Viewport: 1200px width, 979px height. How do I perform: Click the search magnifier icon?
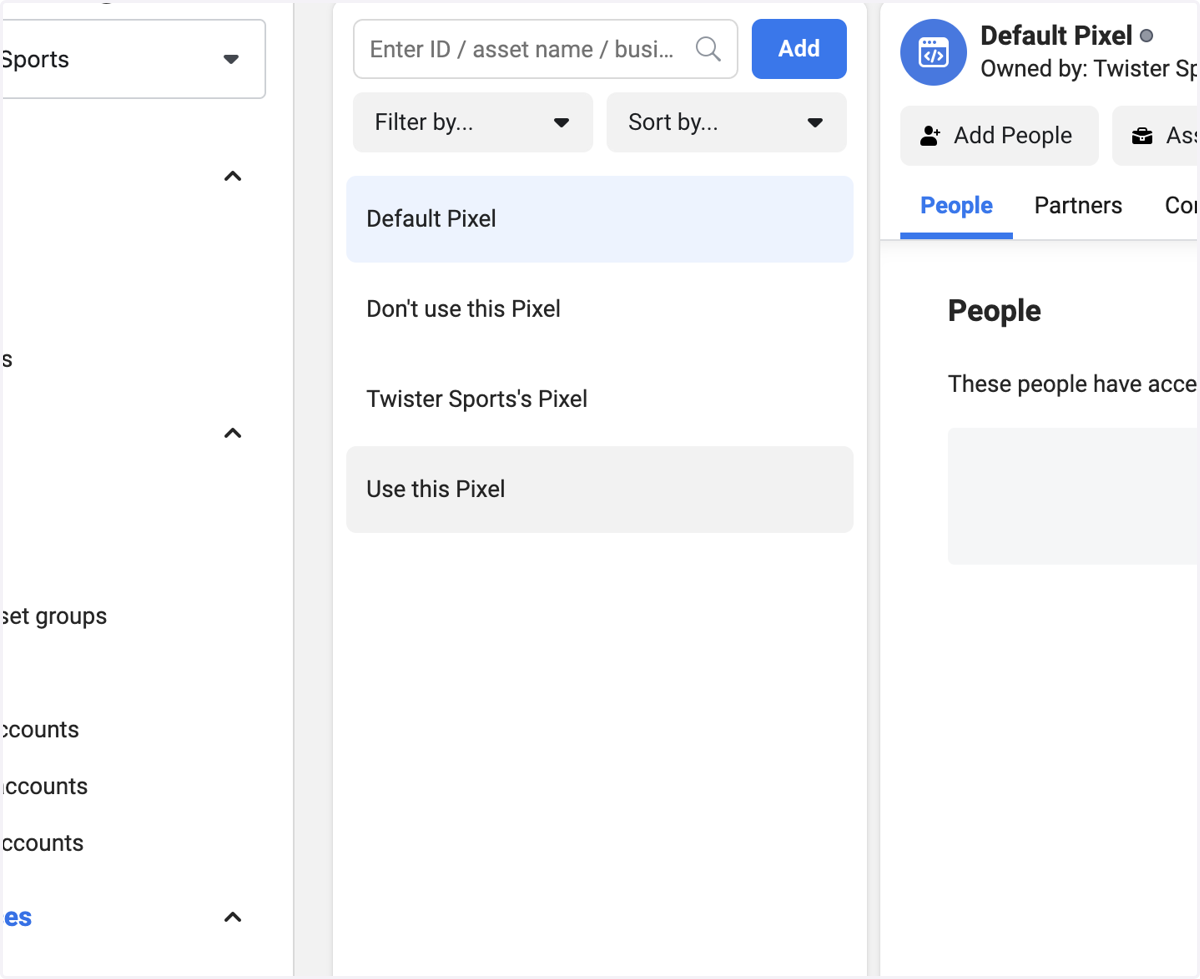[x=708, y=49]
